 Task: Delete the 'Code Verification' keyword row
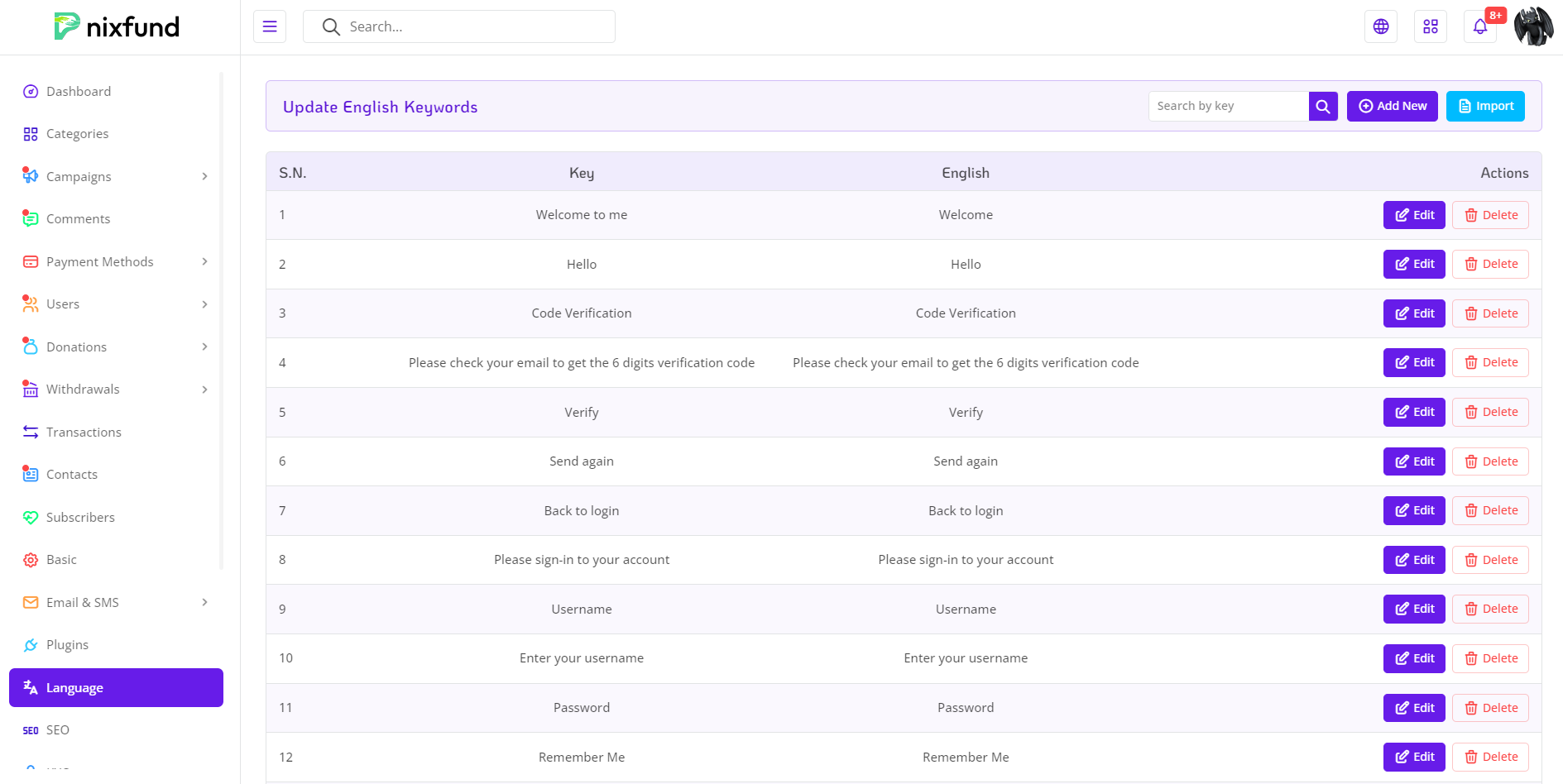click(1490, 313)
